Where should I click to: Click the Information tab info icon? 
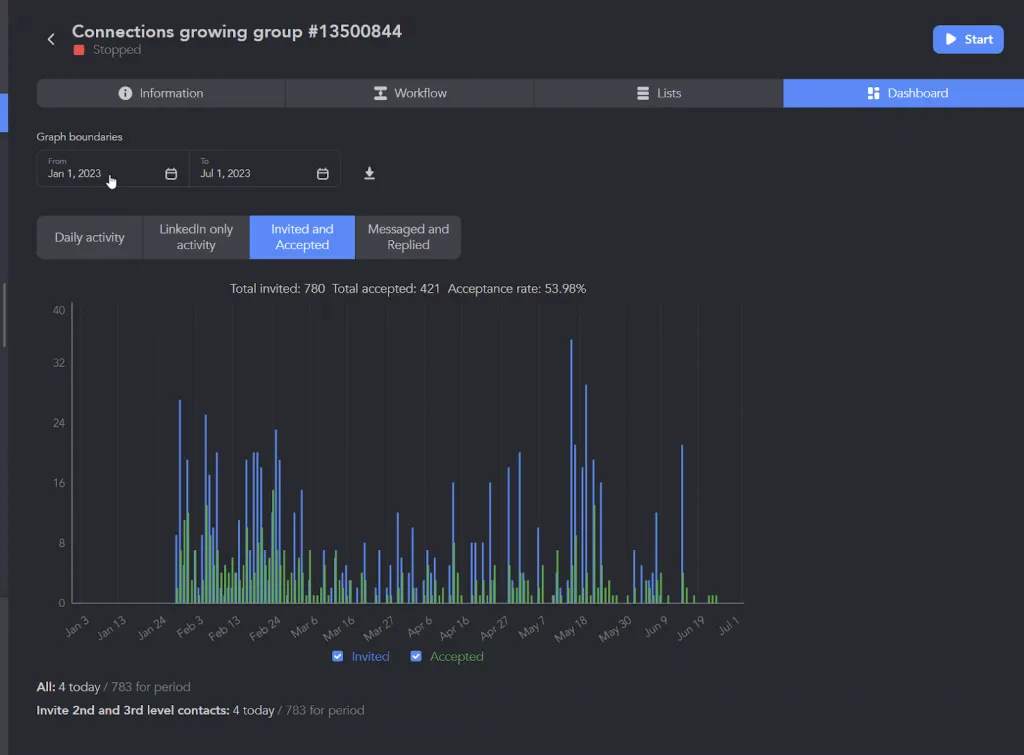pos(125,93)
